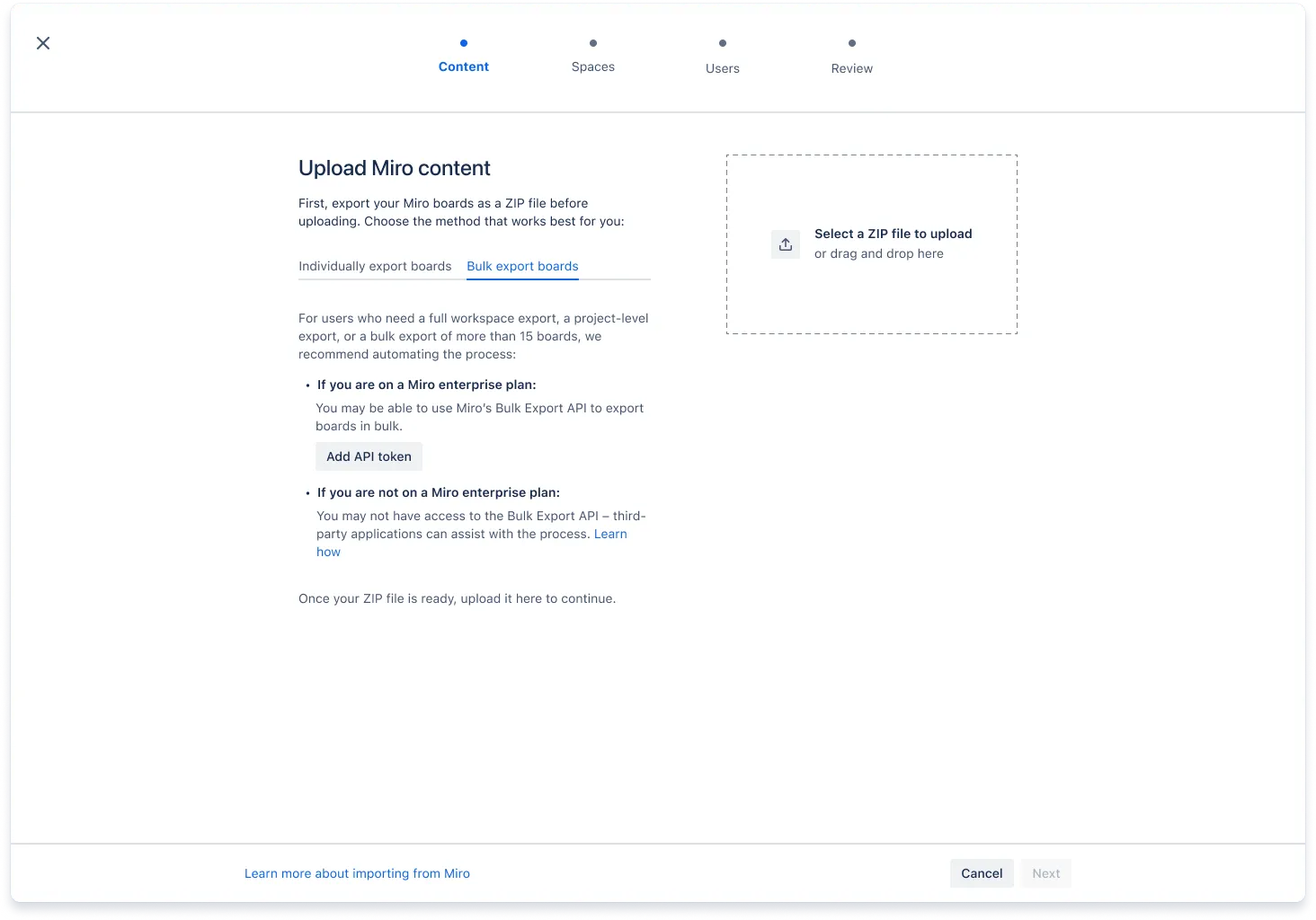This screenshot has width=1316, height=920.
Task: Go to the Users step
Action: pyautogui.click(x=723, y=68)
